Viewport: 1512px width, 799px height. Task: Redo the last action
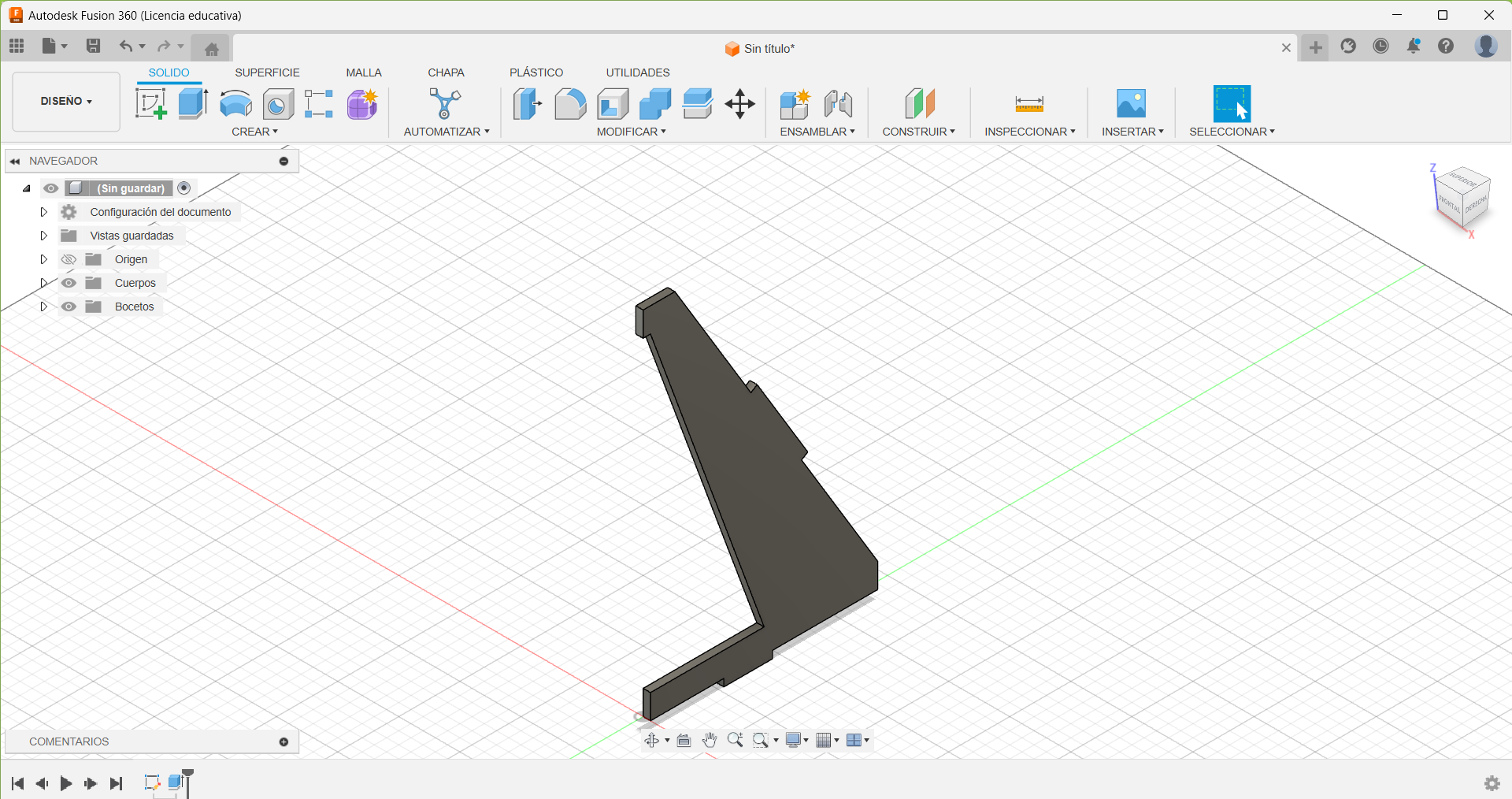click(164, 46)
